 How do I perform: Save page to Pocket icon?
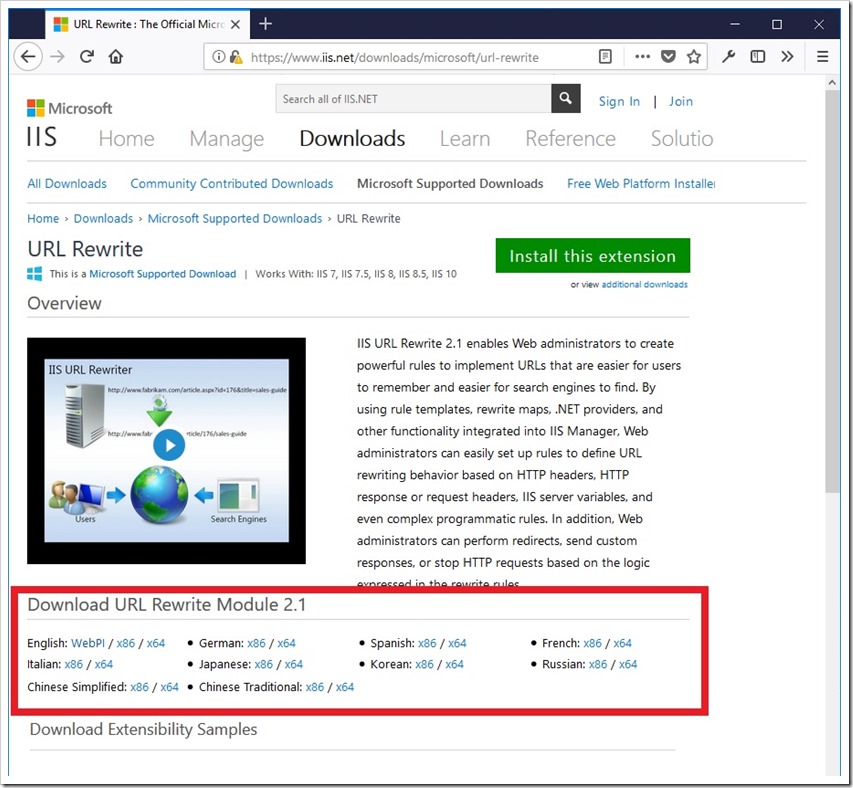(x=668, y=57)
